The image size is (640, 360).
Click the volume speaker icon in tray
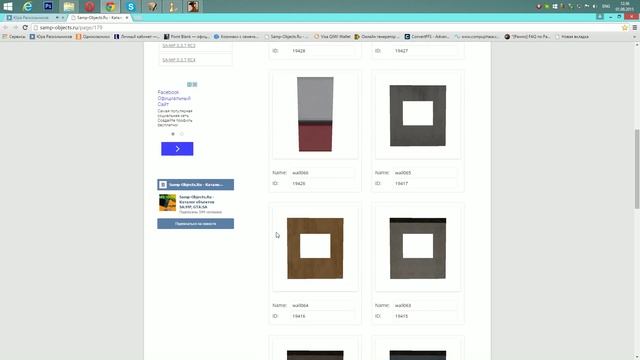pyautogui.click(x=595, y=6)
